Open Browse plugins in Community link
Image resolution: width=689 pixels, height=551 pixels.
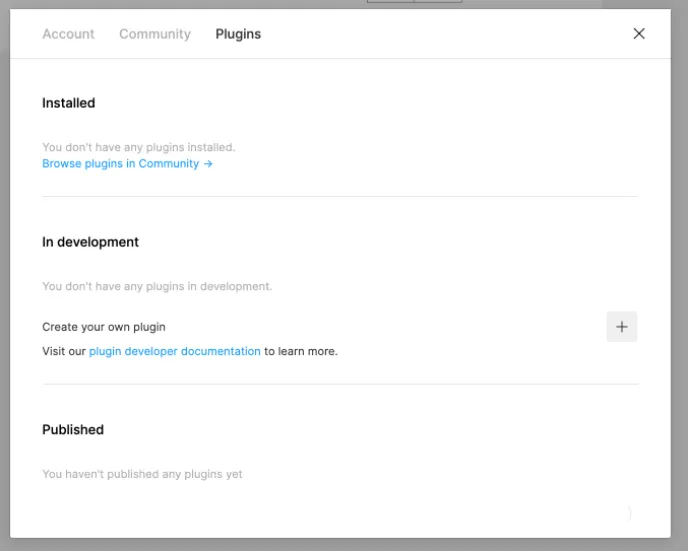pos(120,164)
